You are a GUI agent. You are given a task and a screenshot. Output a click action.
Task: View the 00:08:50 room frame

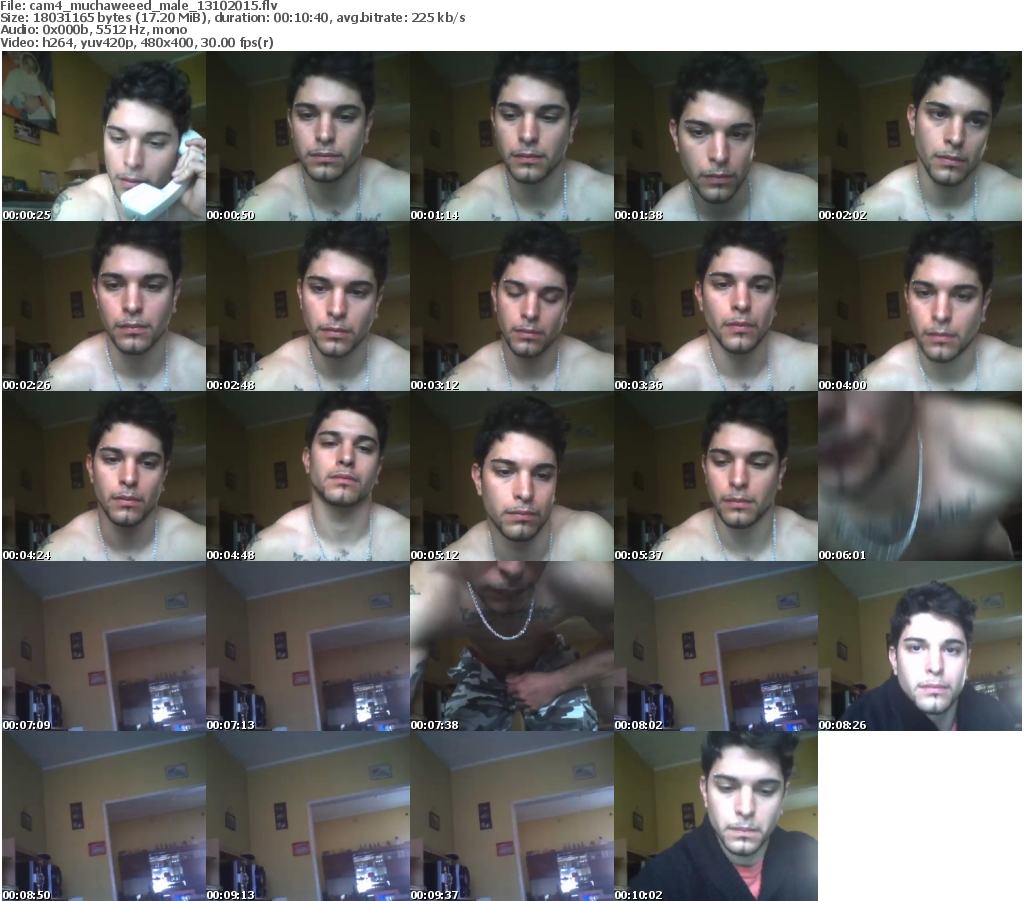click(x=104, y=816)
